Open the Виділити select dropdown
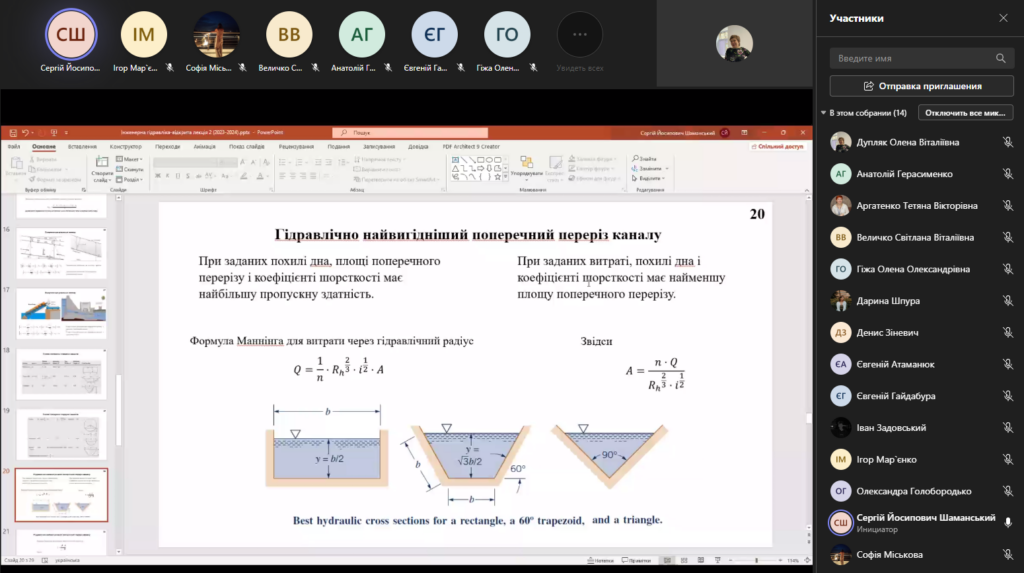The height and width of the screenshot is (573, 1024). (x=648, y=178)
